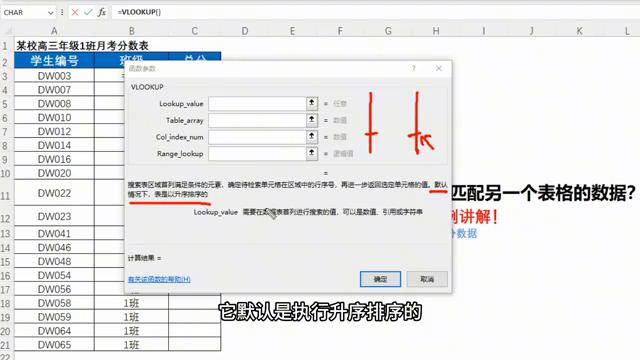
Task: Click into the Range_lookup input box
Action: 258,154
